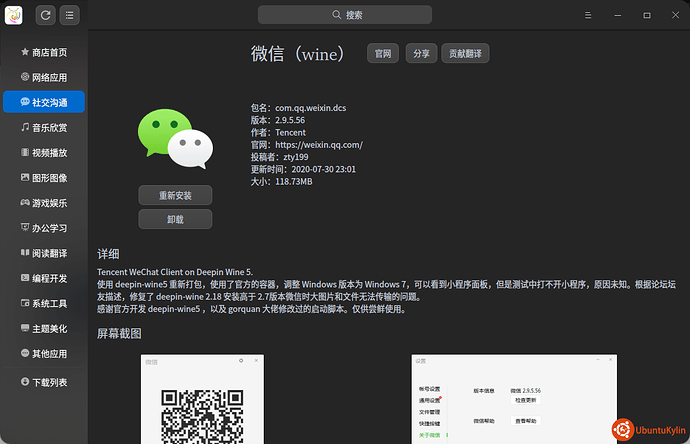The height and width of the screenshot is (444, 690).
Task: Select 网络应用 in the sidebar
Action: (x=44, y=77)
